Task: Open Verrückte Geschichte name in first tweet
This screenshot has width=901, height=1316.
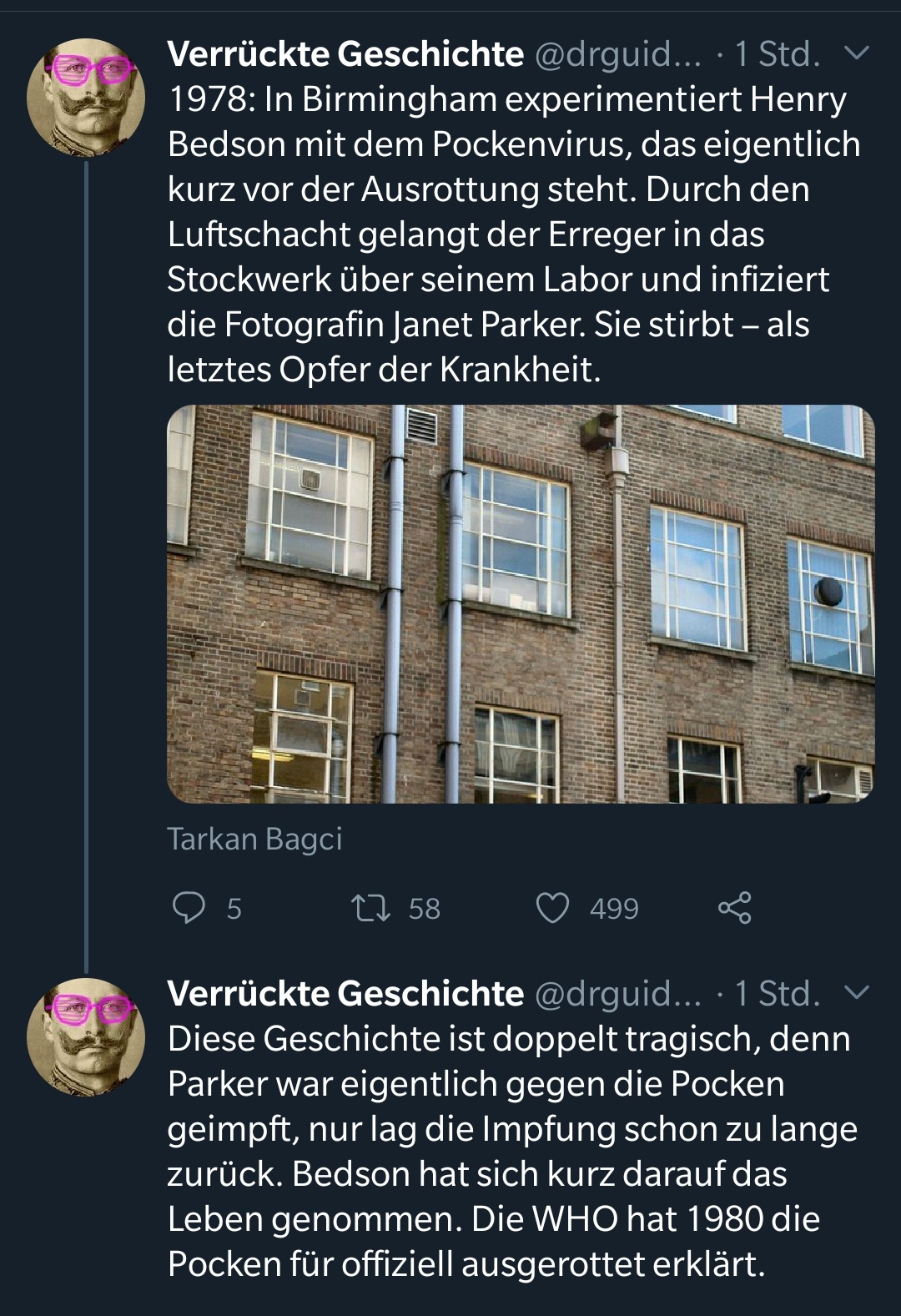Action: coord(345,54)
